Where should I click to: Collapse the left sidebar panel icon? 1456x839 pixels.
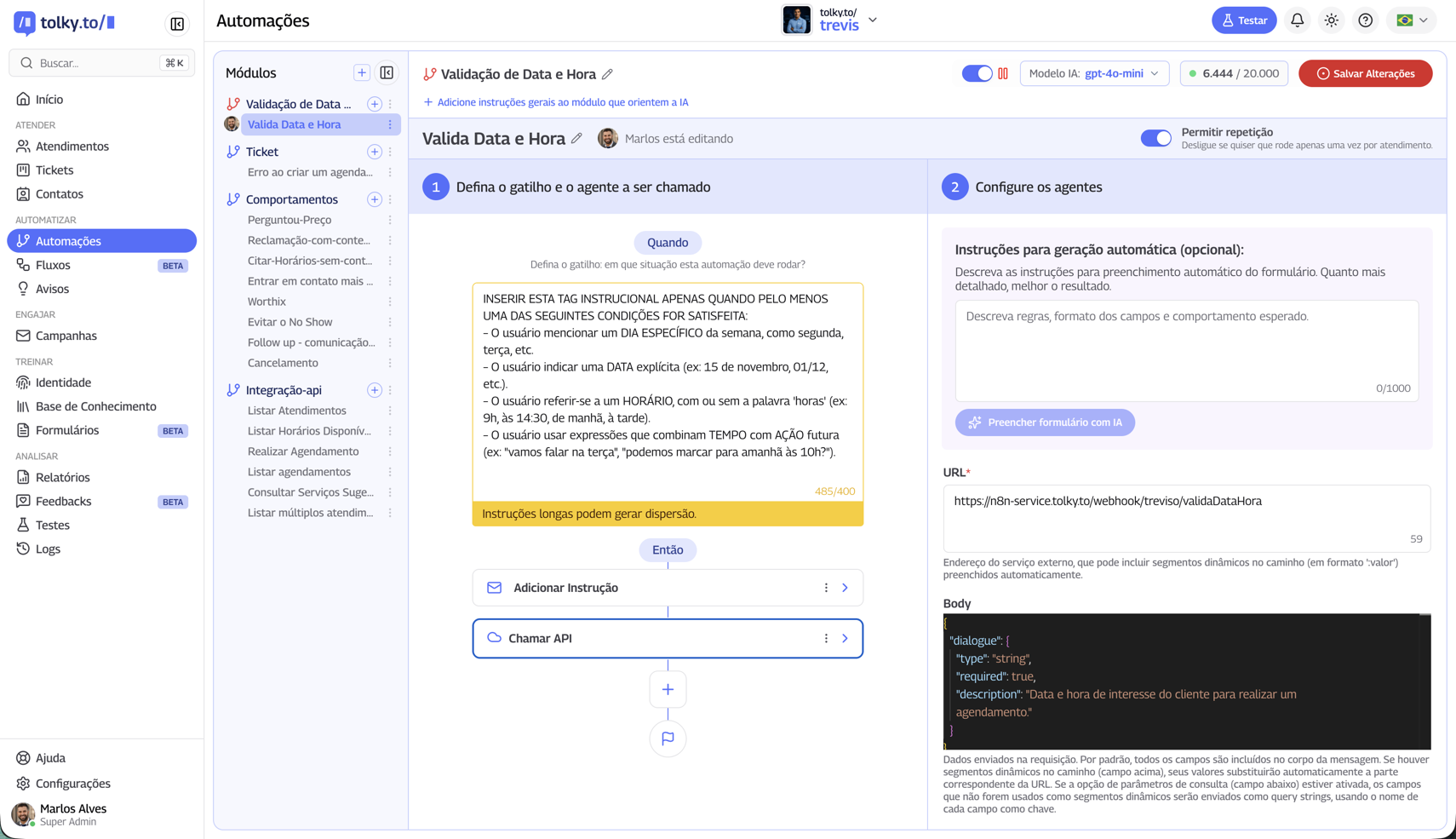(x=177, y=24)
